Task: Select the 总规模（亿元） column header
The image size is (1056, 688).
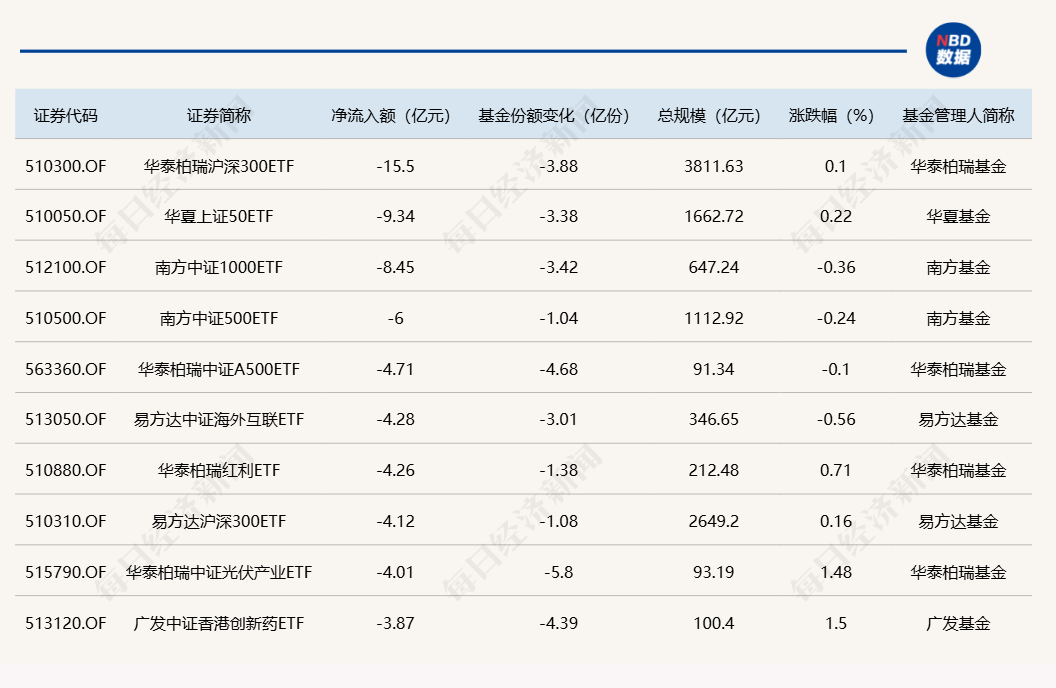Action: [709, 116]
